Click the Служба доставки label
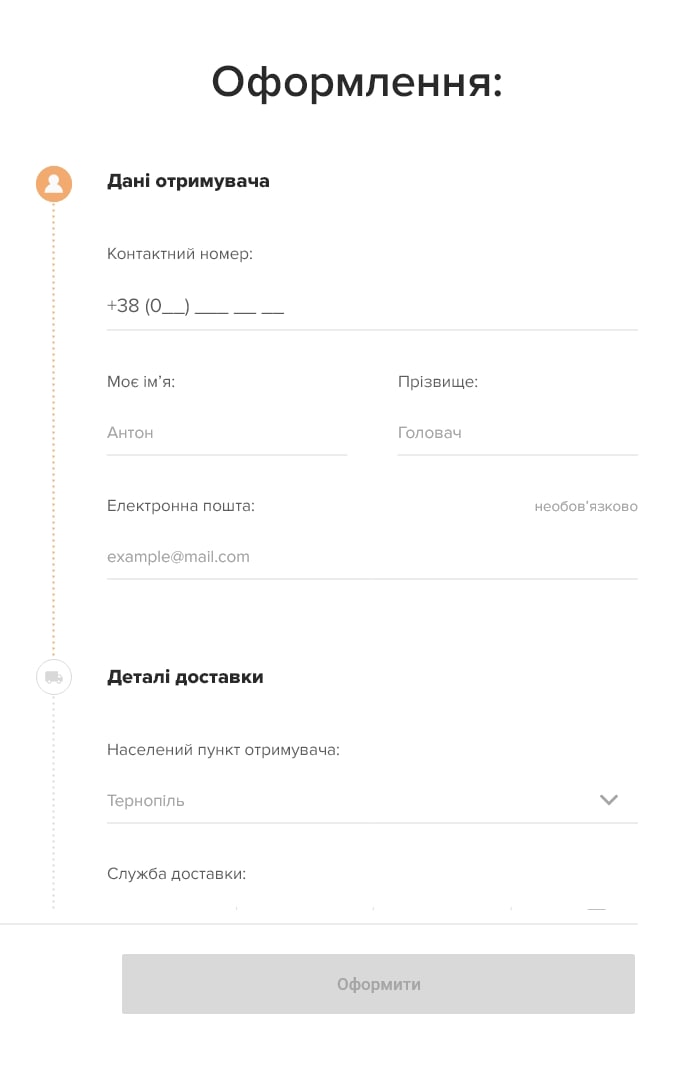This screenshot has width=678, height=1072. point(176,874)
